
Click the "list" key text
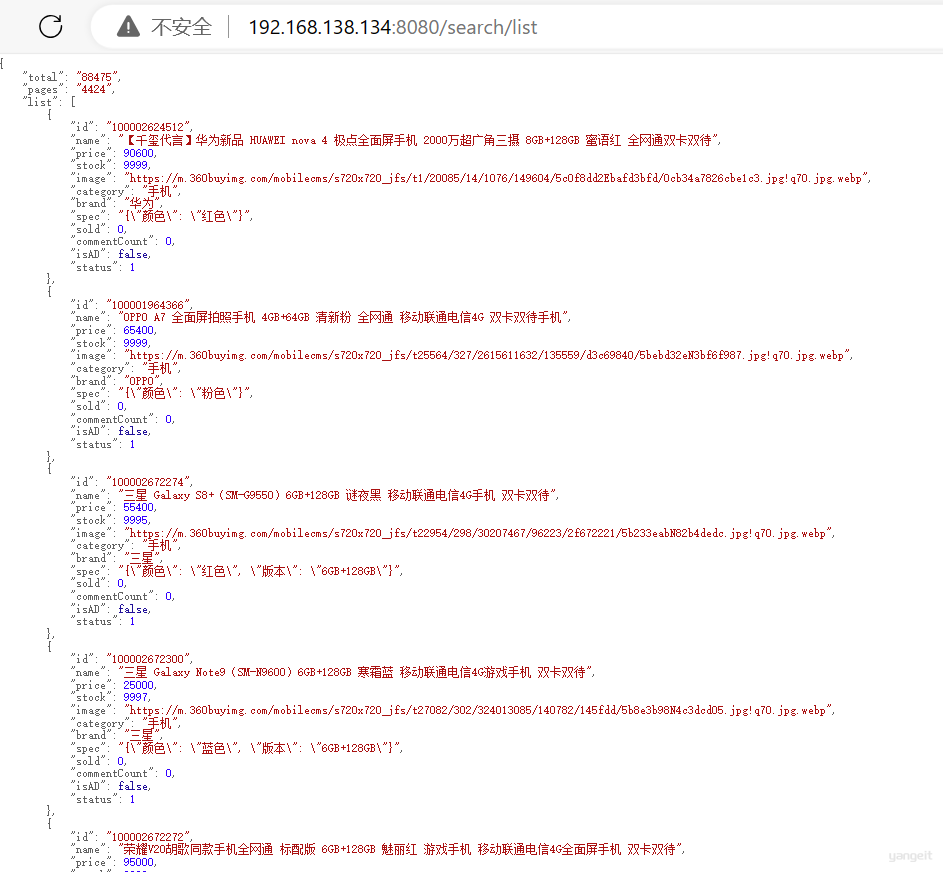tap(40, 102)
